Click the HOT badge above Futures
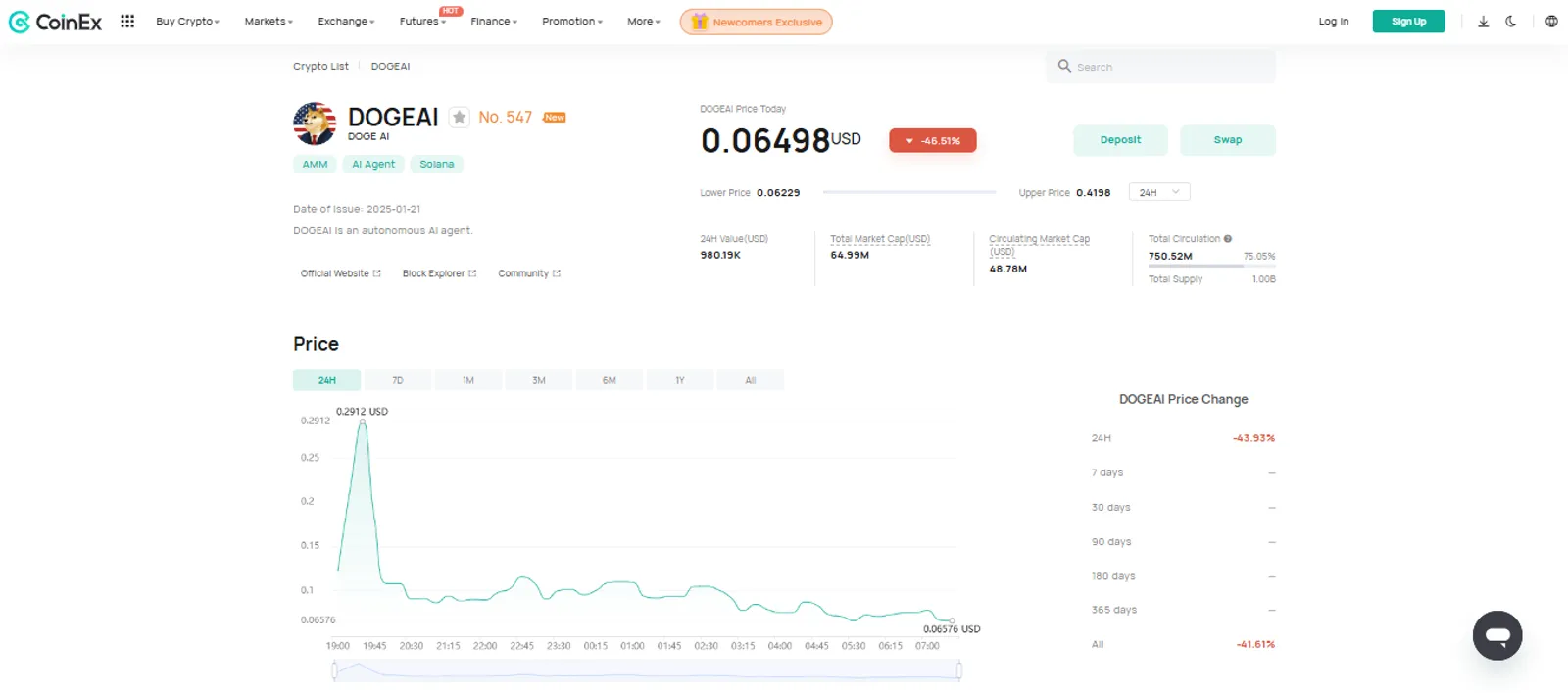Screen dimensions: 1568x693 (x=451, y=11)
